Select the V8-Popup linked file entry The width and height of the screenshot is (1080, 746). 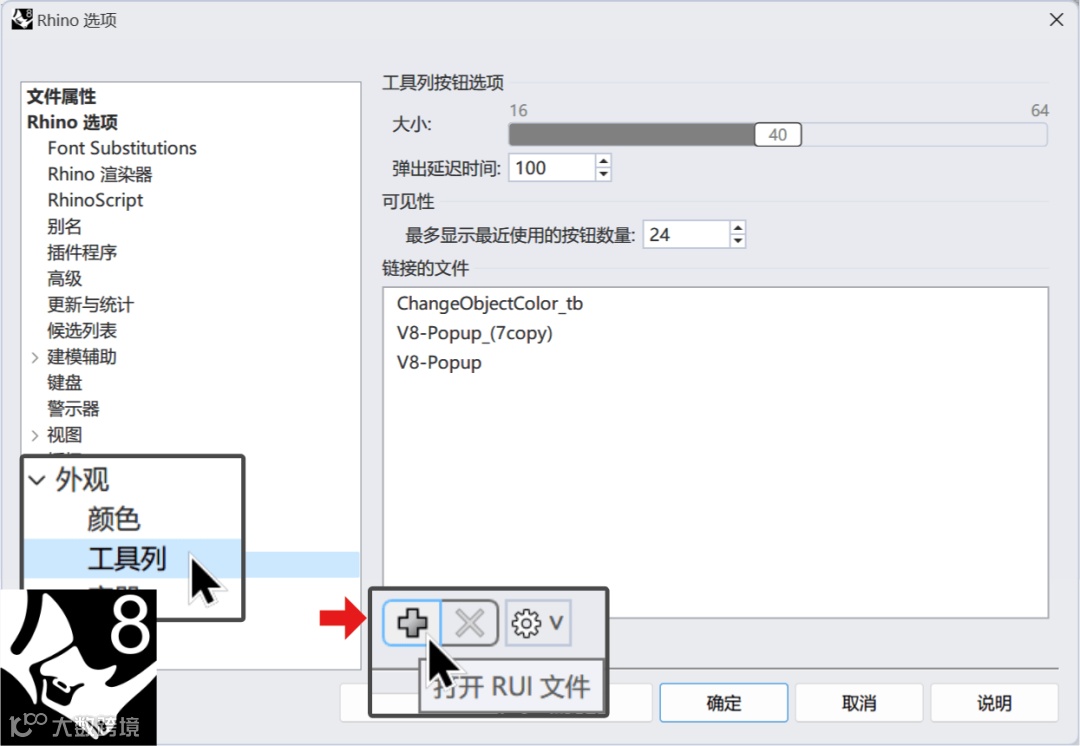coord(439,362)
